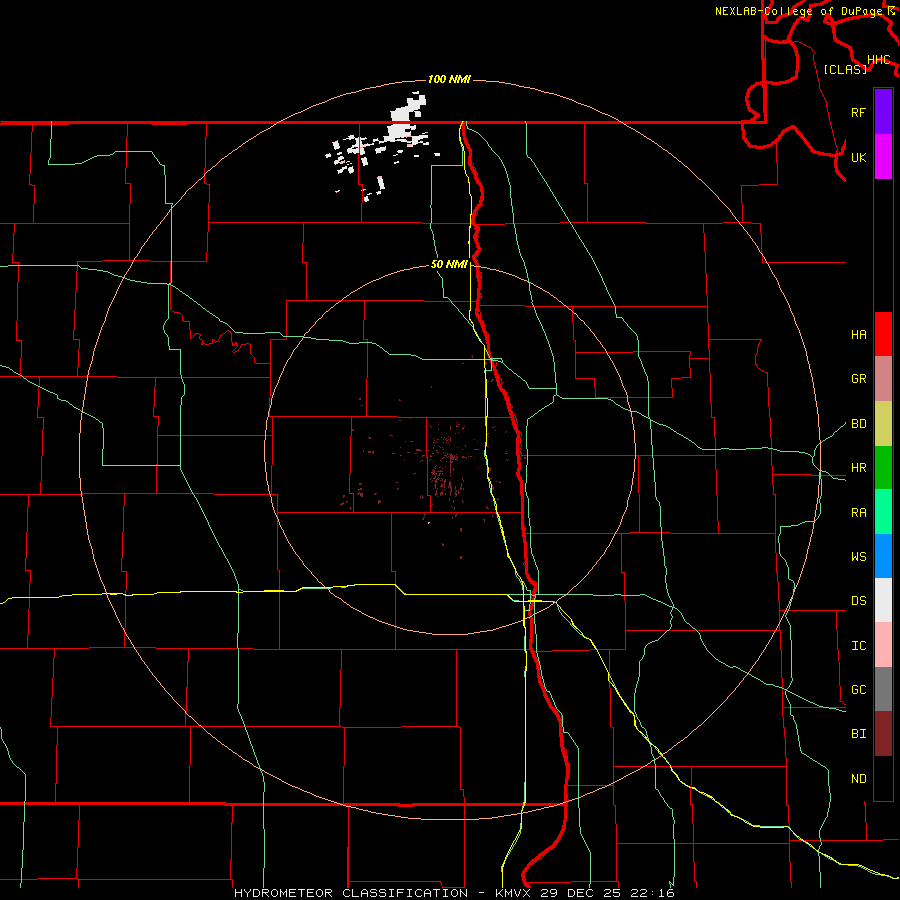Click the BI legend label
900x900 pixels.
point(858,734)
